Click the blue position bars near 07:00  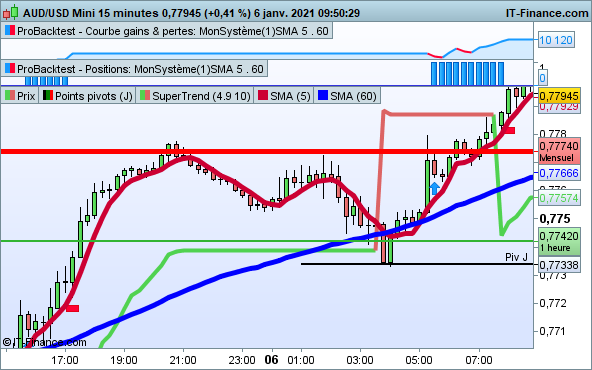coord(467,74)
